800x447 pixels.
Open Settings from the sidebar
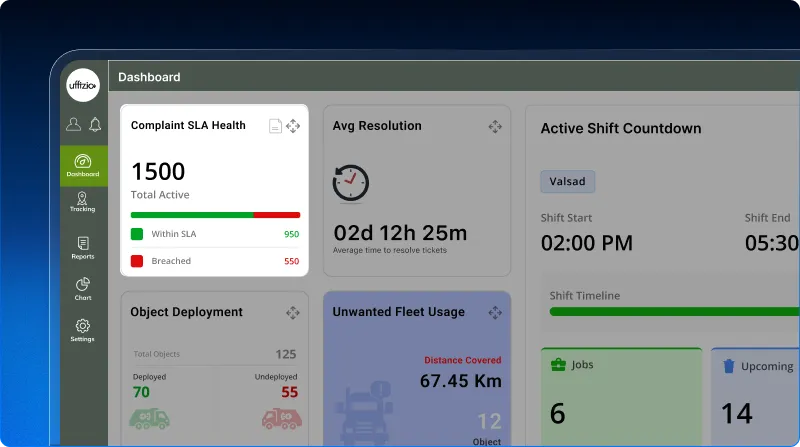tap(83, 330)
